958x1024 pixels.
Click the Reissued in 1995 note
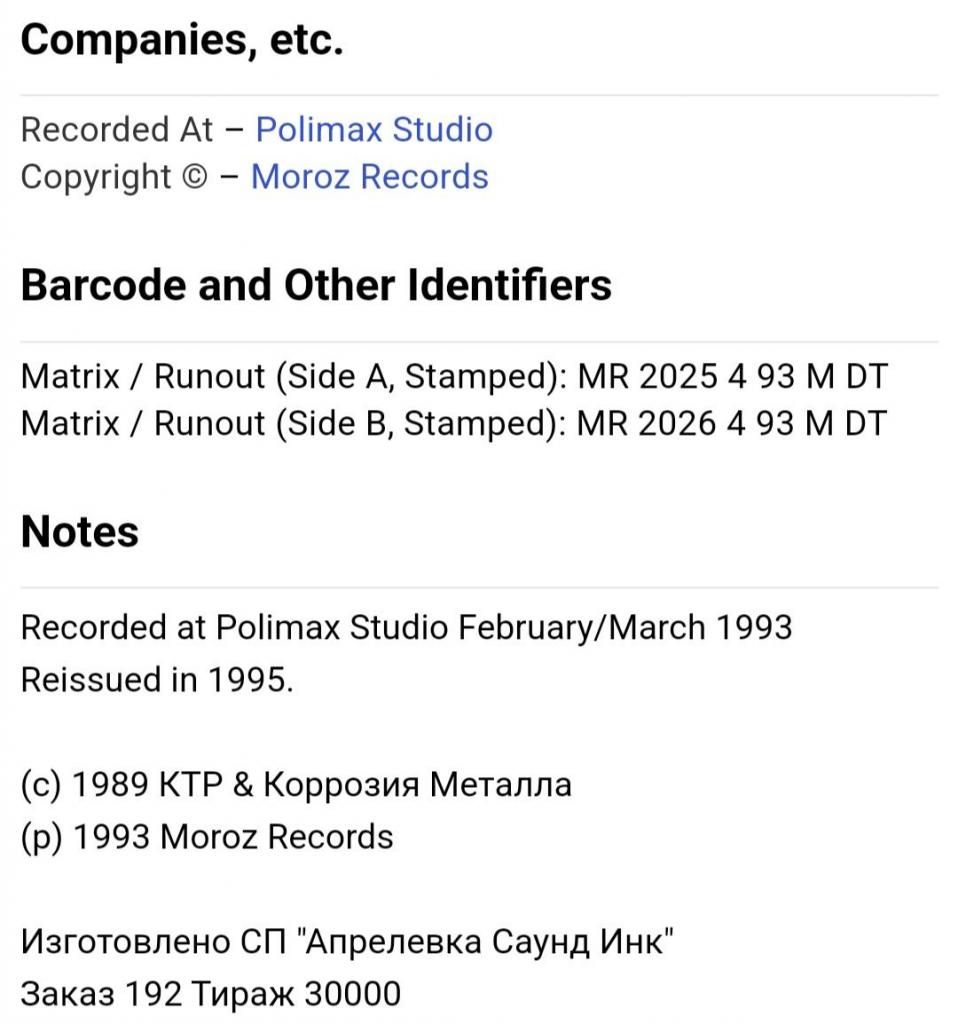157,680
